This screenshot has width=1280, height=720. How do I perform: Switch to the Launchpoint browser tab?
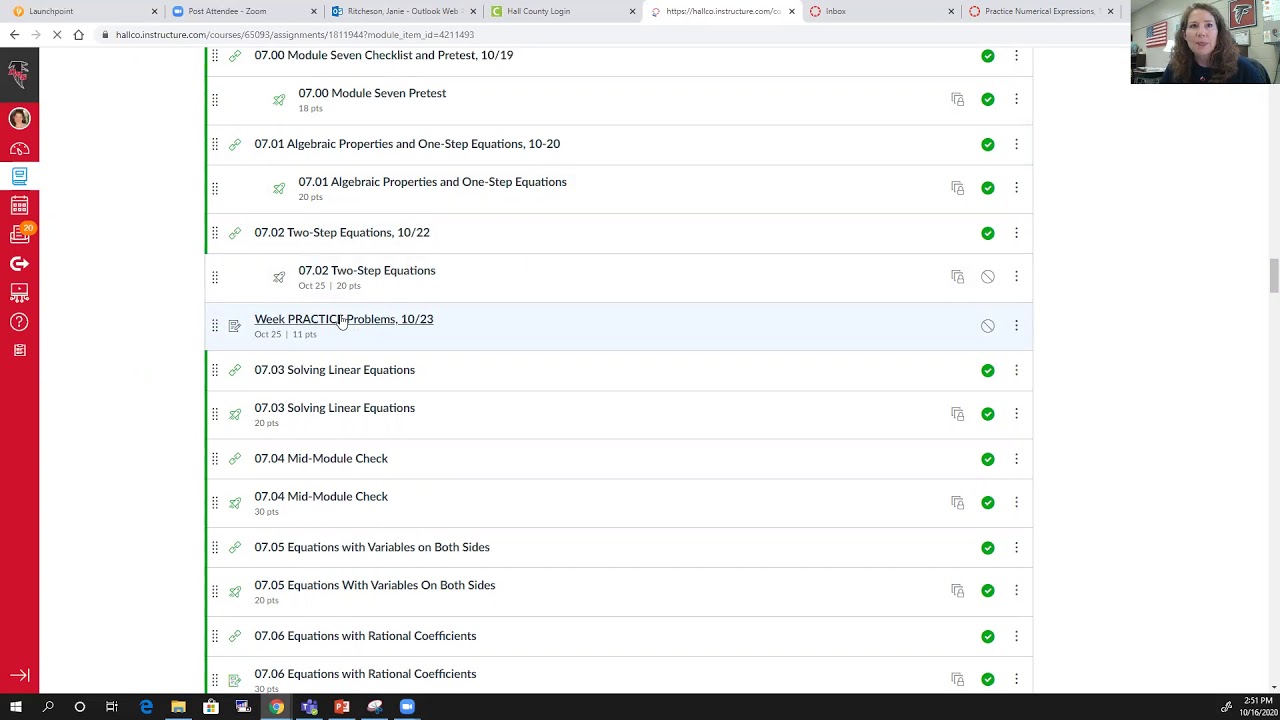tap(84, 11)
